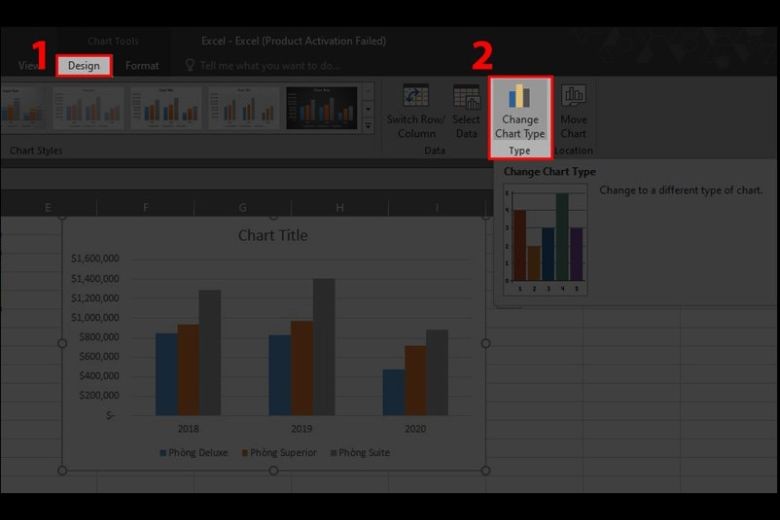Select the orange Phòng Superior bar for 2020
780x520 pixels.
point(415,381)
